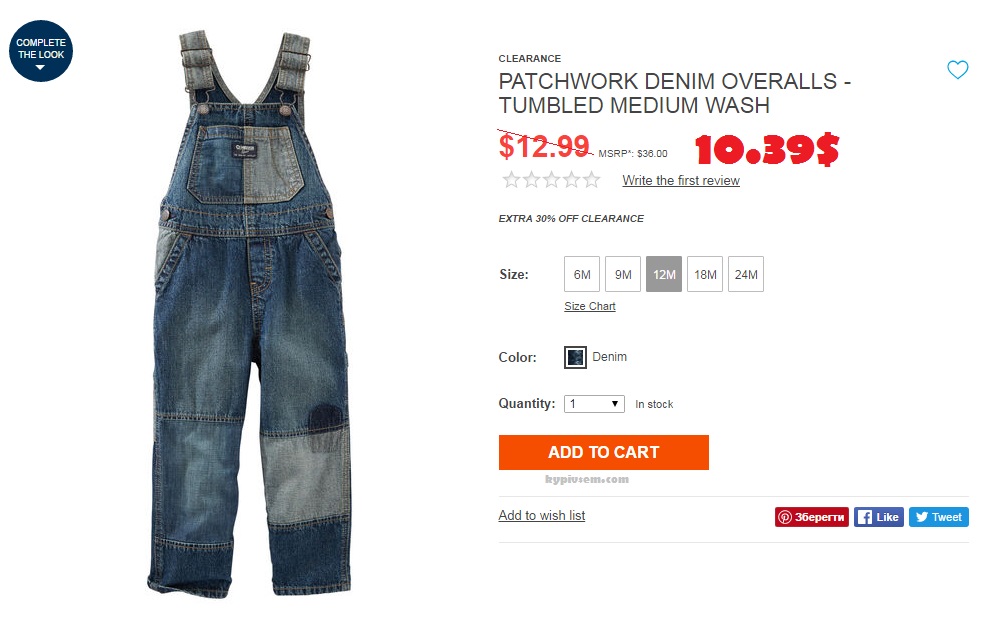Open the Complete The Look badge
This screenshot has width=982, height=623.
coord(41,51)
